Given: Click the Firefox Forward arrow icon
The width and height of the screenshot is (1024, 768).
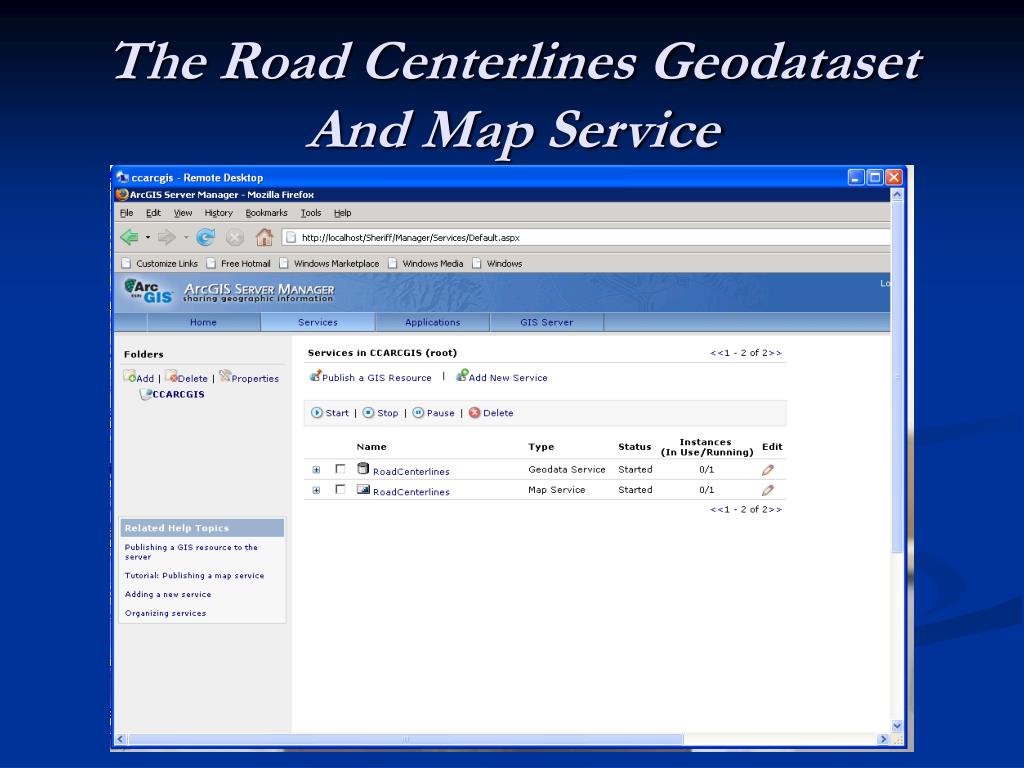Looking at the screenshot, I should (167, 237).
